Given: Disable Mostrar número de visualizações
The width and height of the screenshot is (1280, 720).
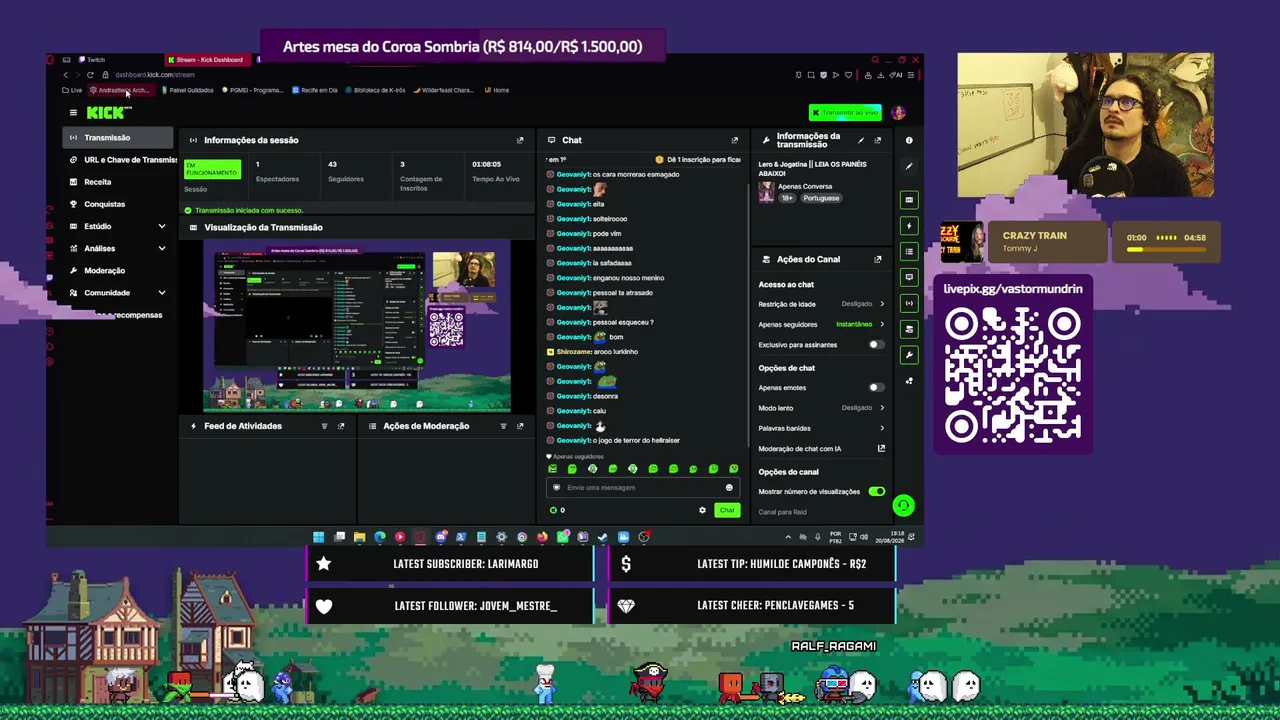Looking at the screenshot, I should coord(876,492).
